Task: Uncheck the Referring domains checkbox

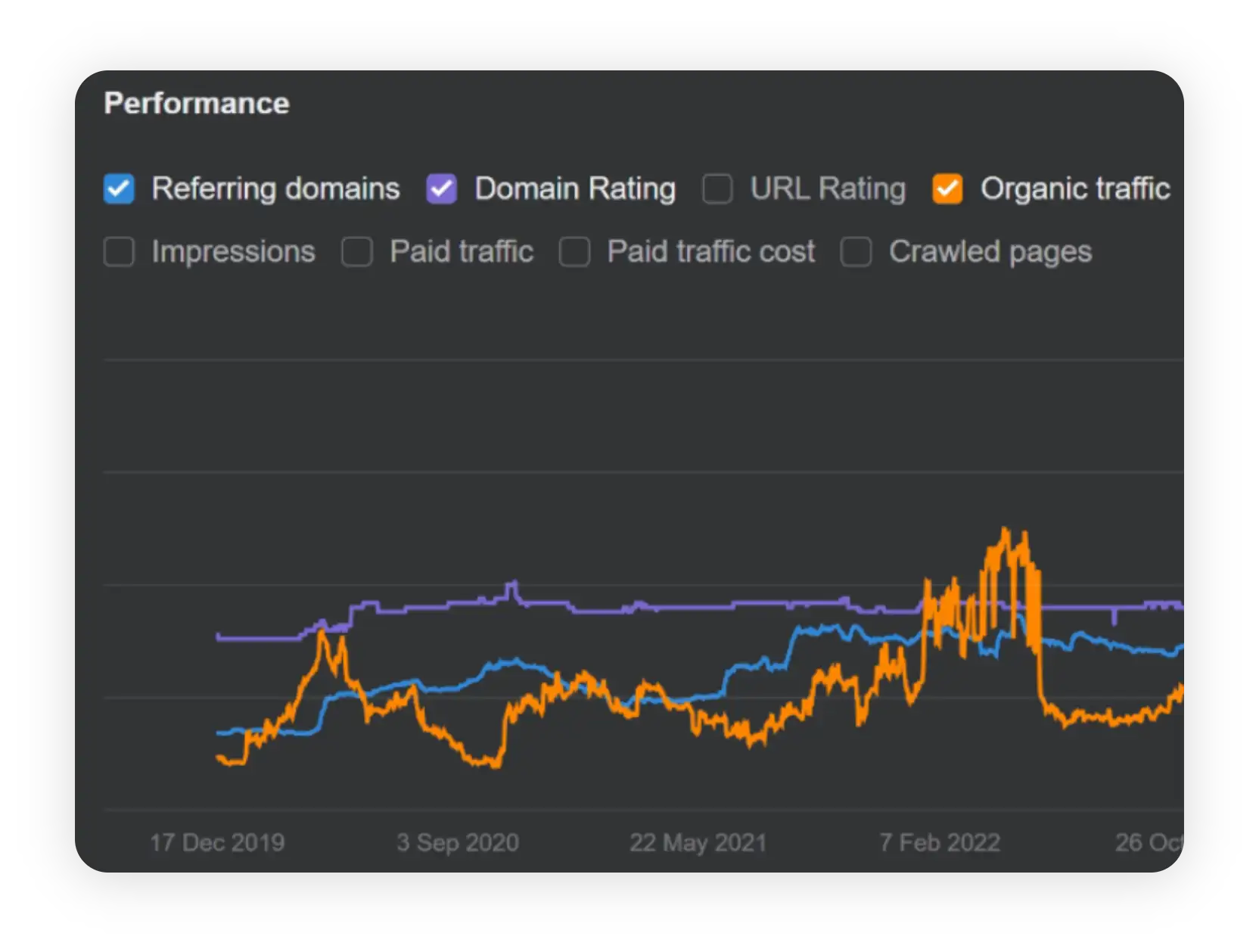Action: click(x=119, y=189)
